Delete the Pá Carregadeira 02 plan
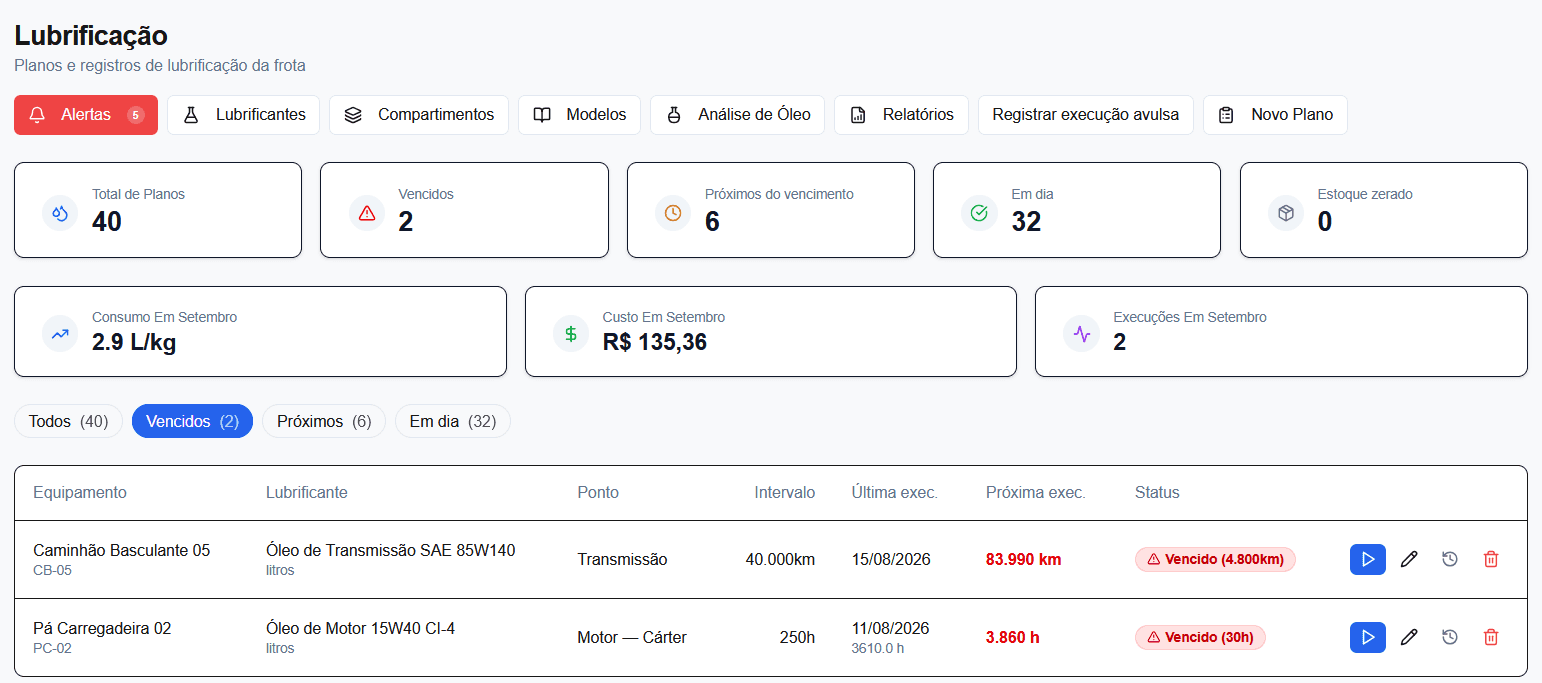The image size is (1542, 683). (1491, 637)
